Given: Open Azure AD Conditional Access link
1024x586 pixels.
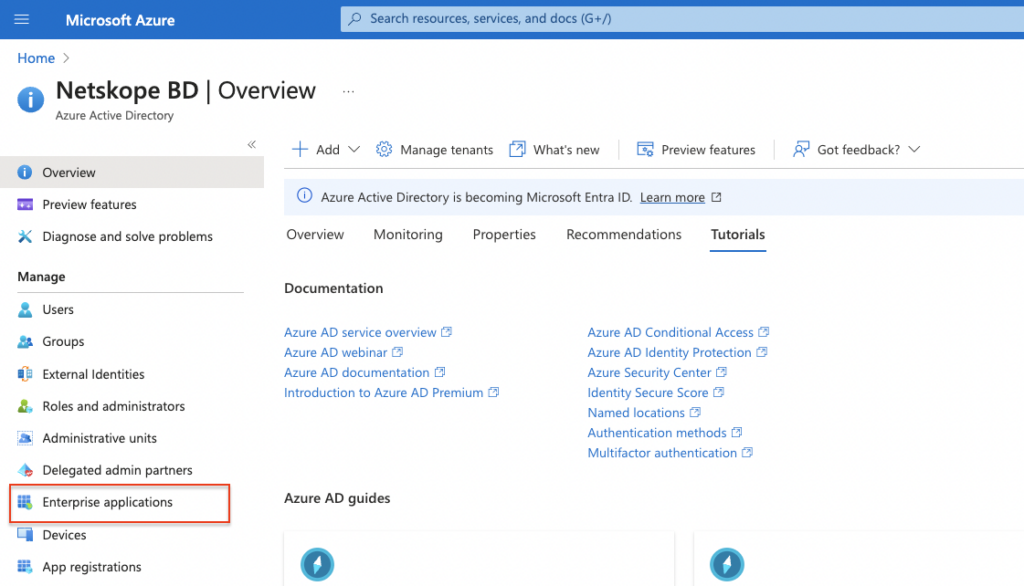Looking at the screenshot, I should [670, 333].
